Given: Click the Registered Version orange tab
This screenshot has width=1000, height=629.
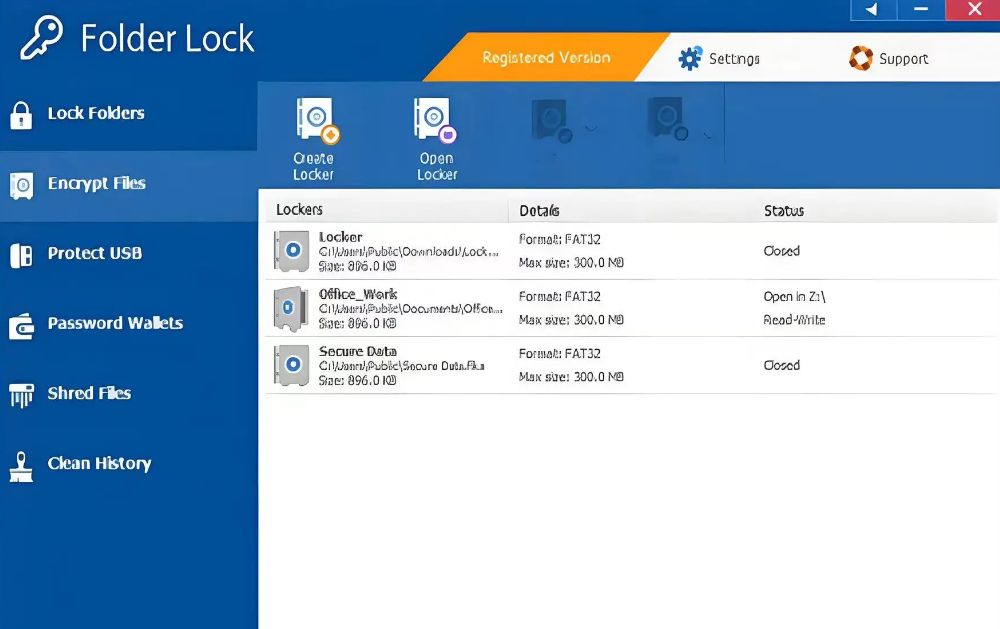Looking at the screenshot, I should [x=546, y=58].
